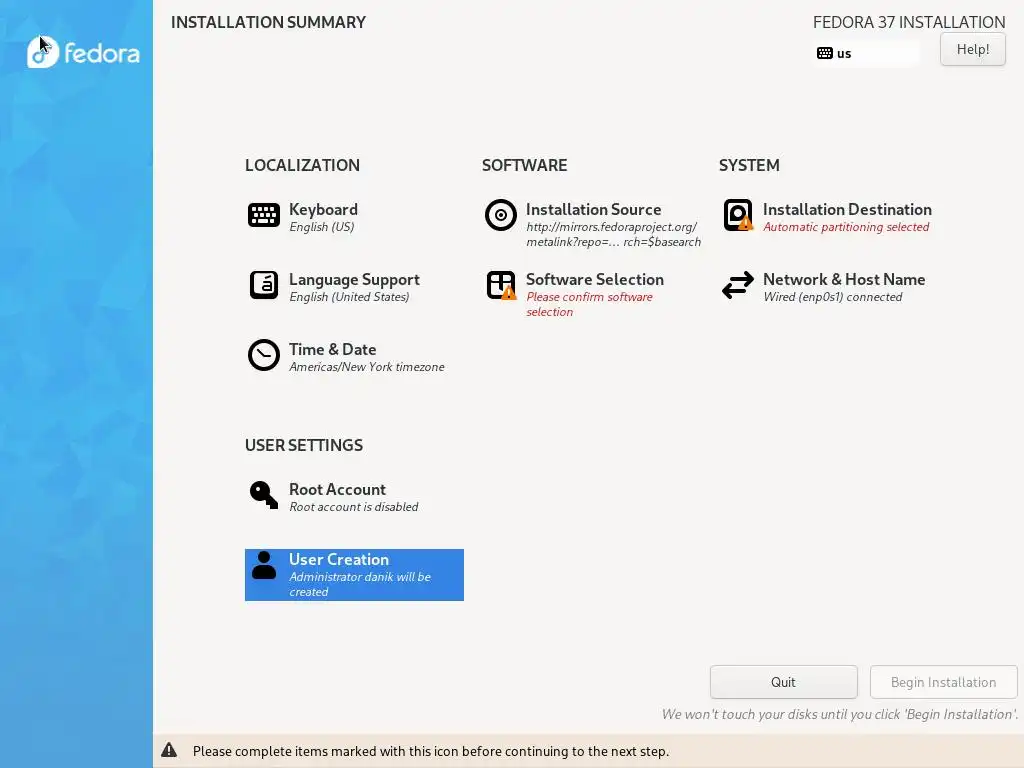Click 'Administrator danik will be created' text
Viewport: 1024px width, 768px height.
point(360,584)
